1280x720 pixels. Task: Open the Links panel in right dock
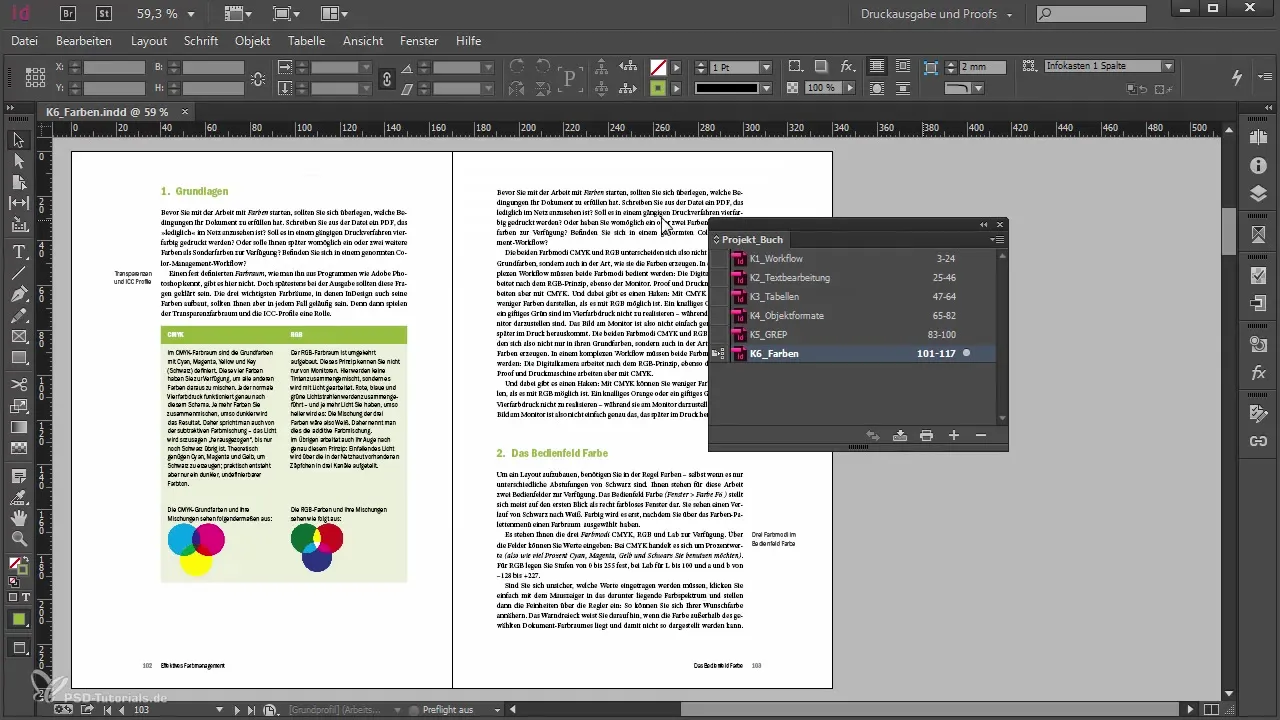[x=1258, y=440]
